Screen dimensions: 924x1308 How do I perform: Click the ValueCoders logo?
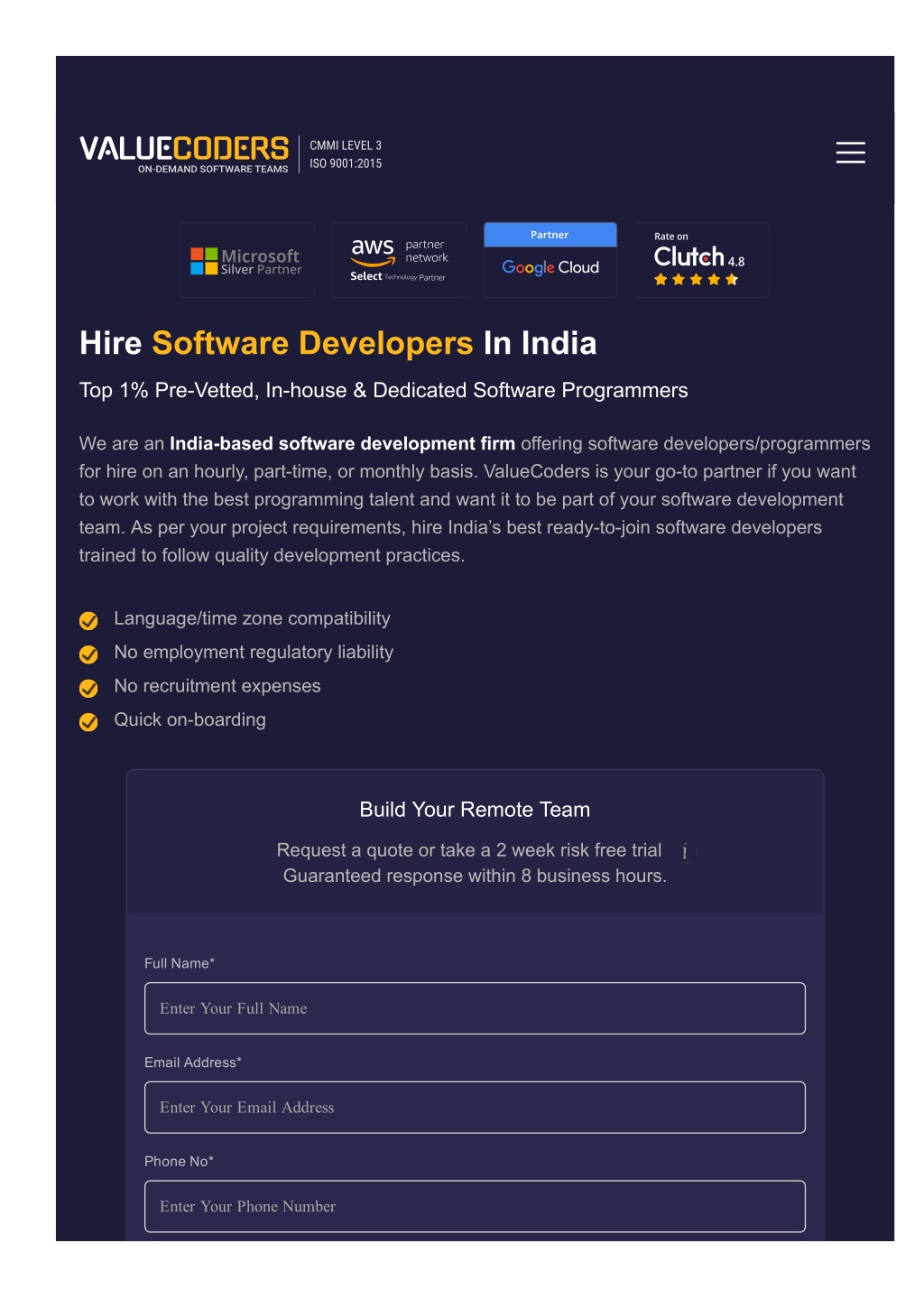(184, 153)
